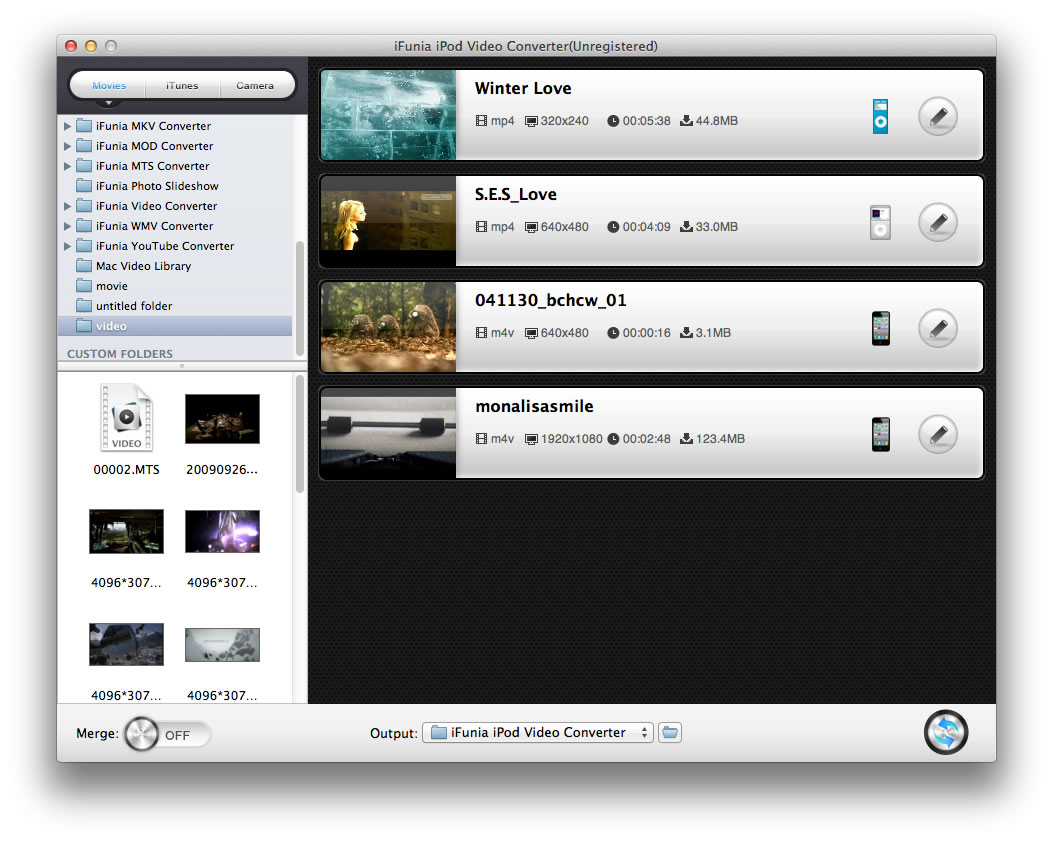1053x841 pixels.
Task: Select iFunia MOD Converter label
Action: tap(154, 146)
